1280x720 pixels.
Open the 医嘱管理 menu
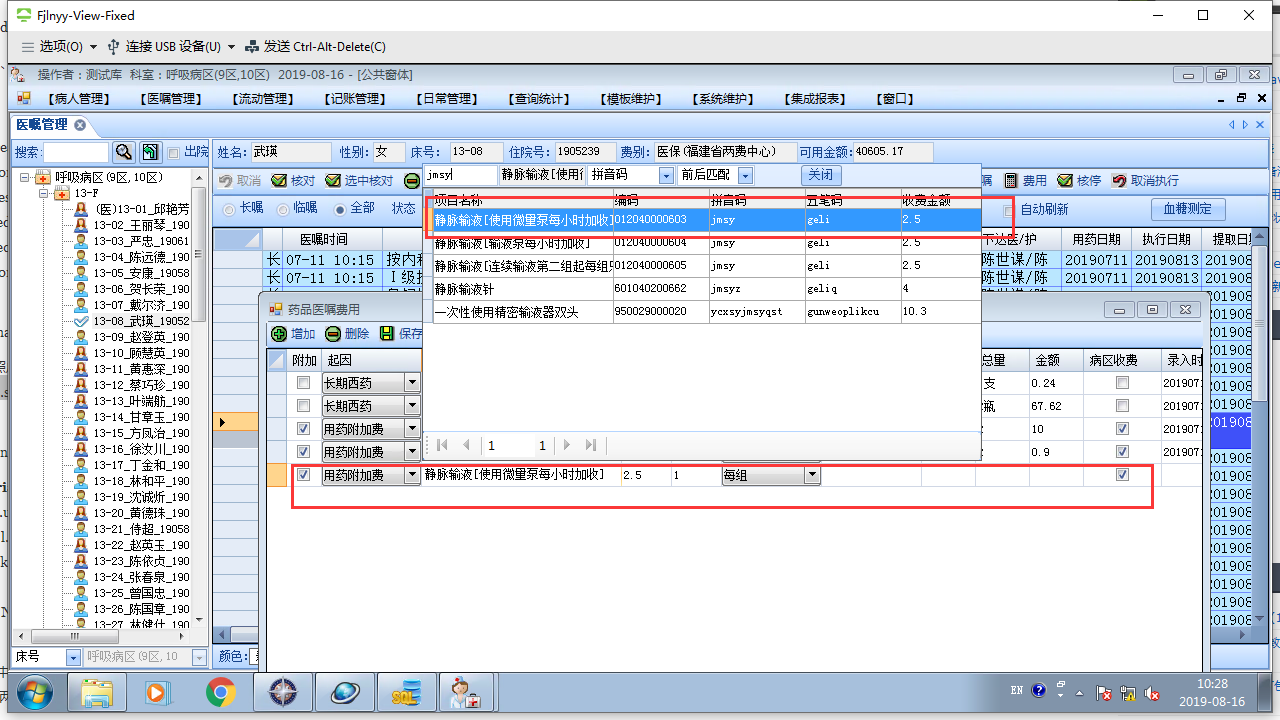(x=172, y=99)
